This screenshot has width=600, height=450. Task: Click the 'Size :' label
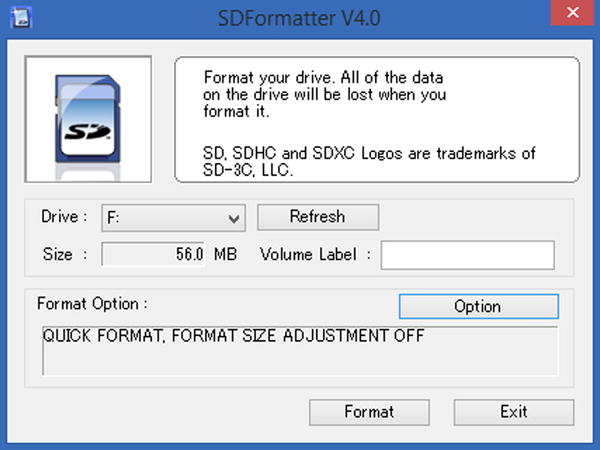pyautogui.click(x=65, y=254)
